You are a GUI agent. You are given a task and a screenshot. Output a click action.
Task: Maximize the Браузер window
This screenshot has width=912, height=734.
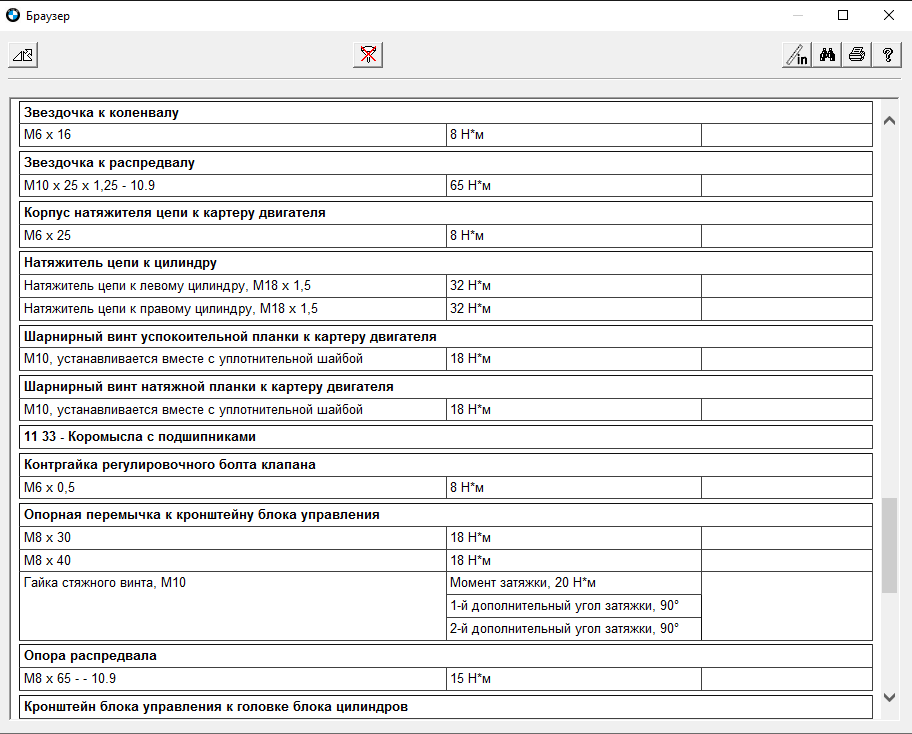click(x=843, y=16)
